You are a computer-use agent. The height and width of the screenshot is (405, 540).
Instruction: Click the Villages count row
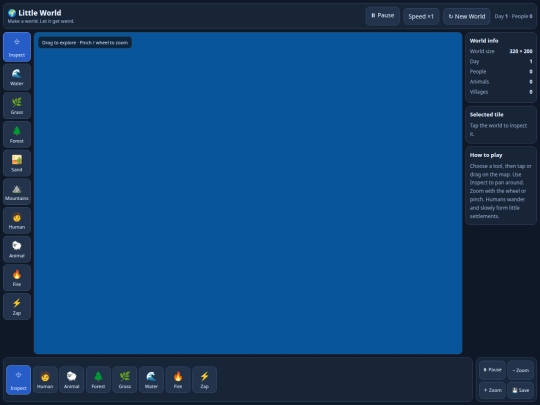tap(501, 92)
